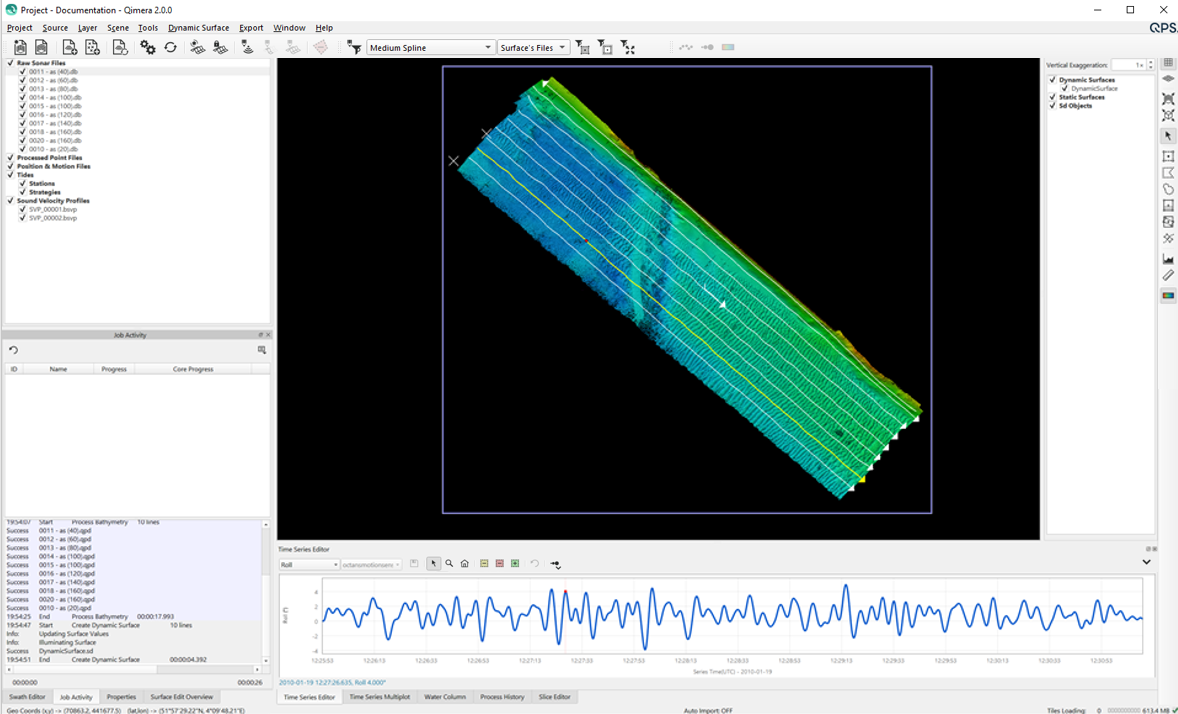Viewport: 1178px width, 714px height.
Task: Click the color map swatch icon in sidebar
Action: [1168, 296]
